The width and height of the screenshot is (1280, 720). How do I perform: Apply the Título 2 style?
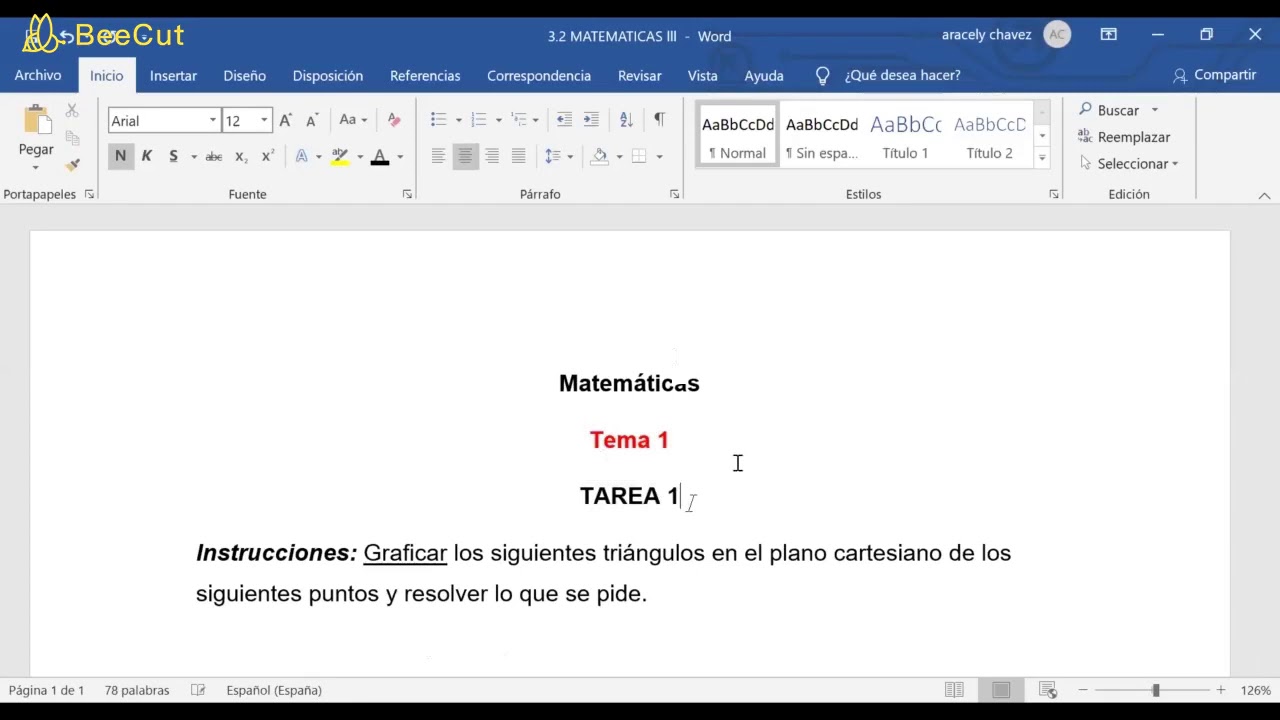pos(989,136)
